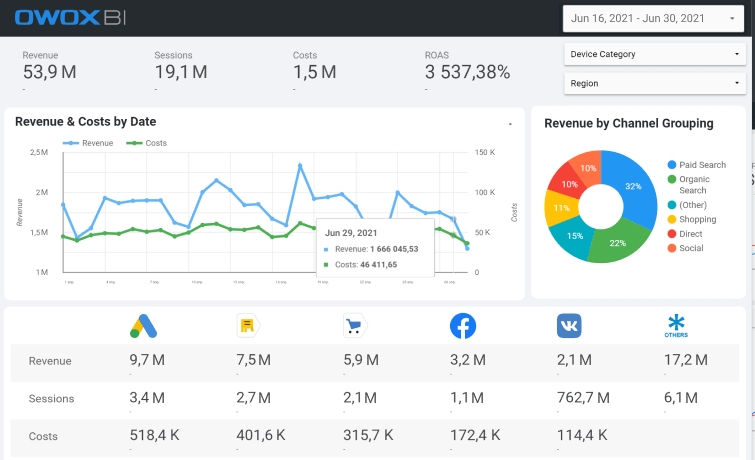Click the OWOX BI logo

70,18
